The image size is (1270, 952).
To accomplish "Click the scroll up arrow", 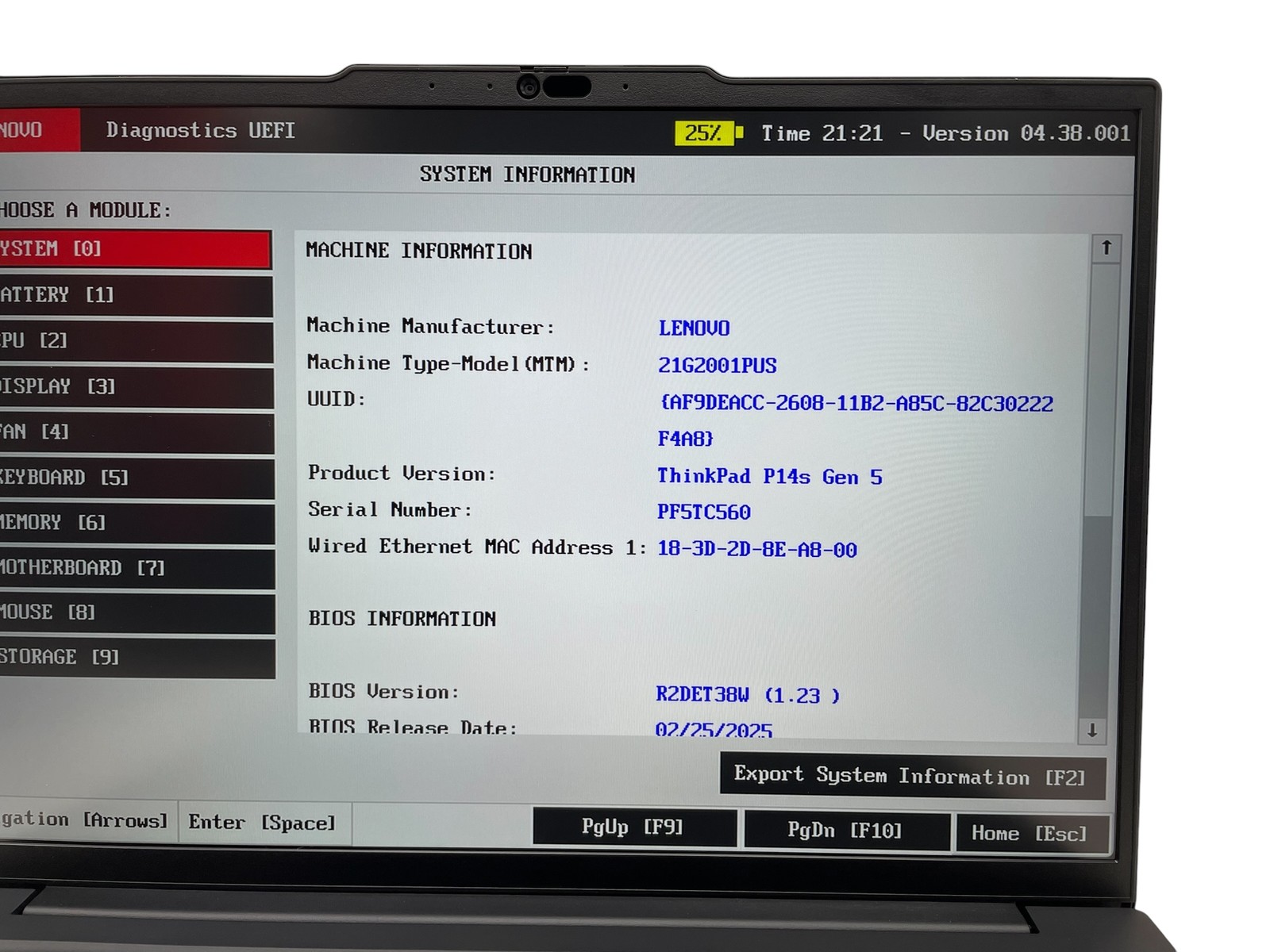I will point(1106,248).
